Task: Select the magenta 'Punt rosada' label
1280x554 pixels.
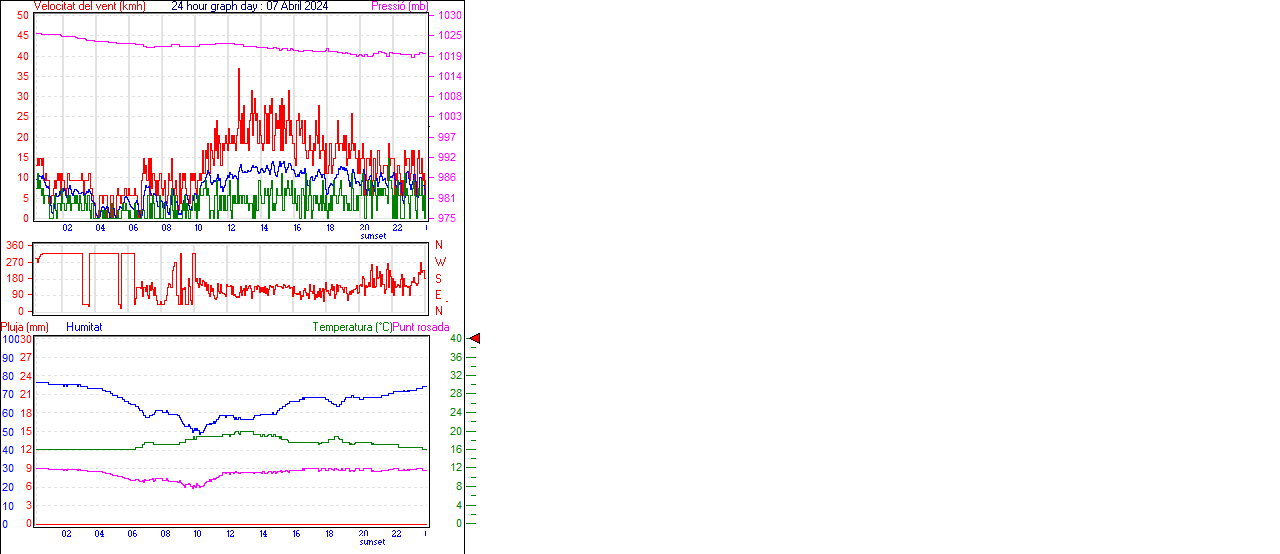Action: [x=421, y=327]
